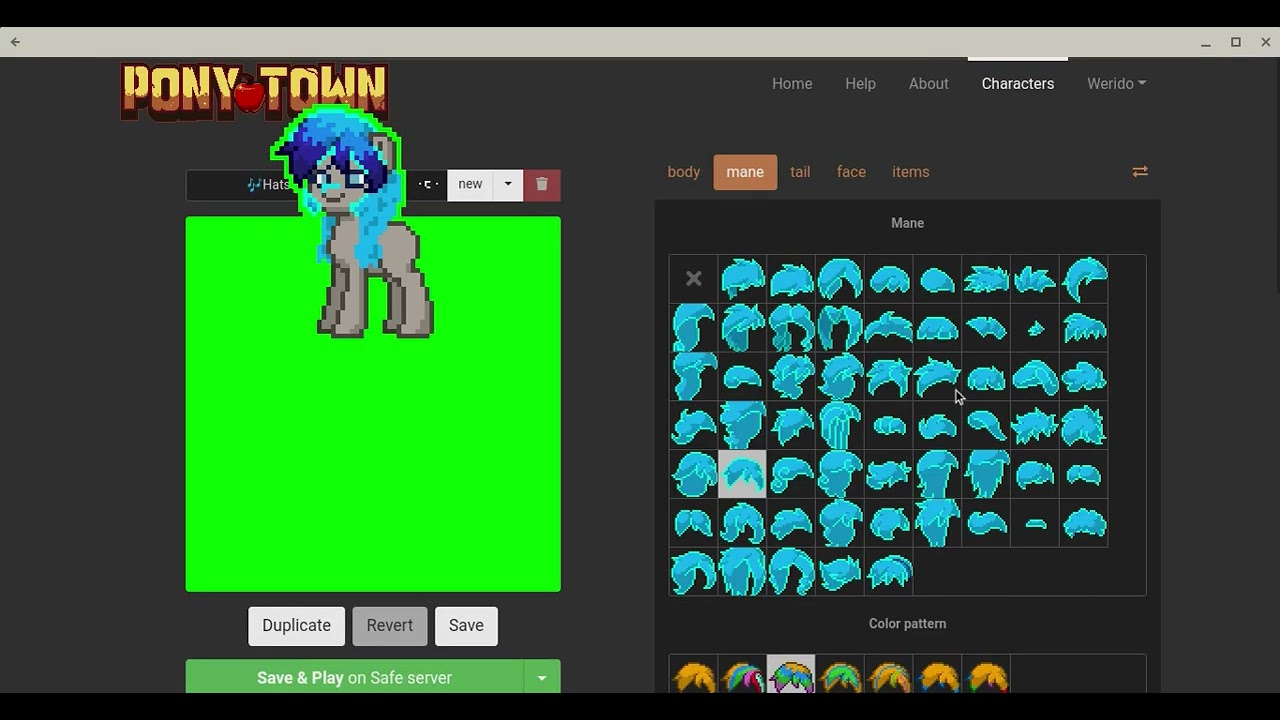The width and height of the screenshot is (1280, 720).
Task: Choose the last mane in the second row
Action: (x=1084, y=328)
